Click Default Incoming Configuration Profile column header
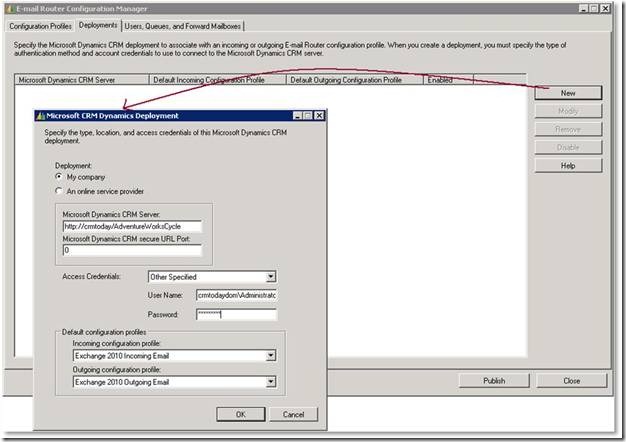 (x=218, y=80)
